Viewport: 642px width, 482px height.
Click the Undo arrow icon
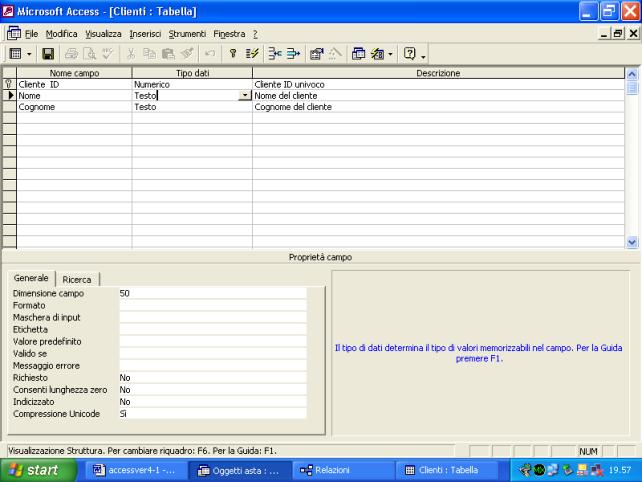tap(210, 54)
